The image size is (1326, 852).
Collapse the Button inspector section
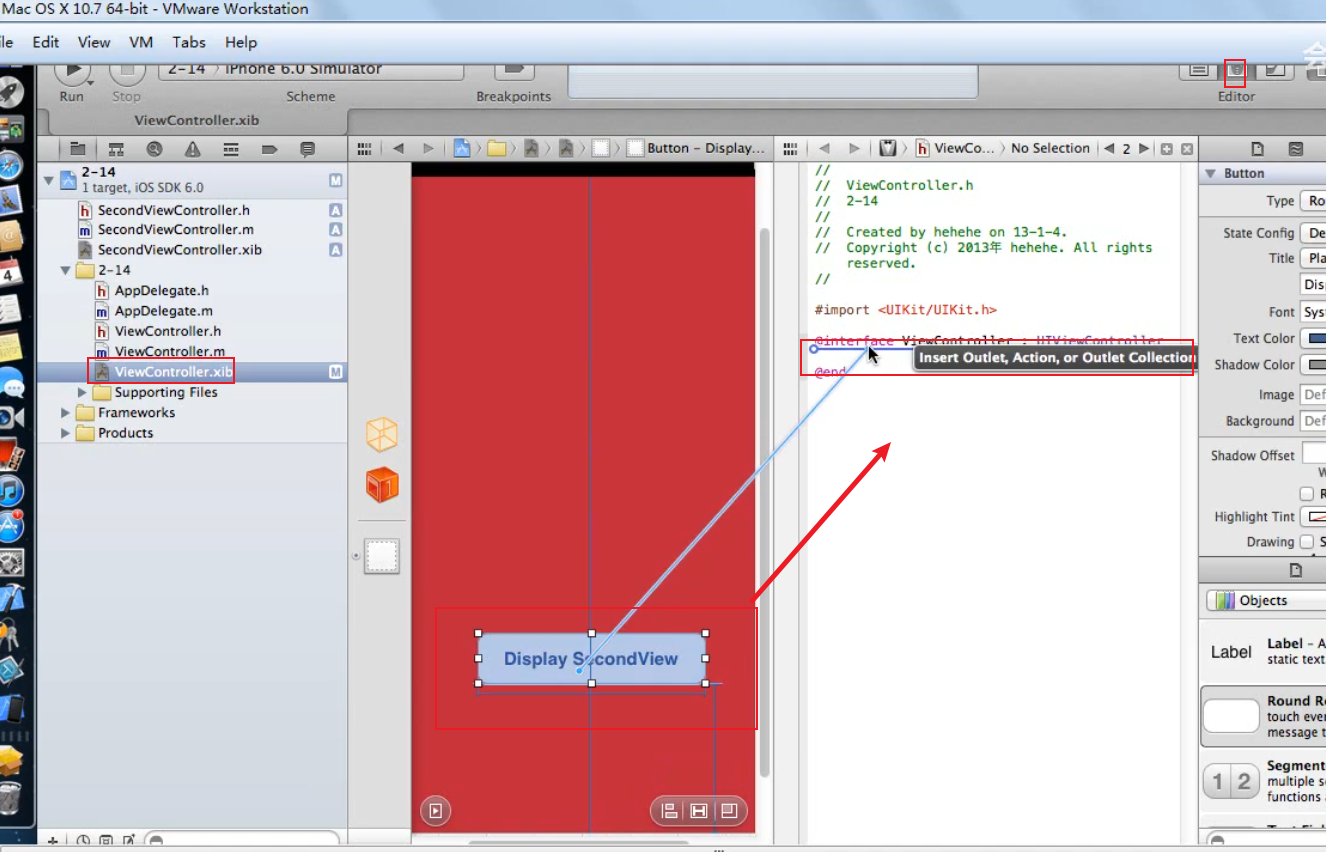pos(1211,173)
